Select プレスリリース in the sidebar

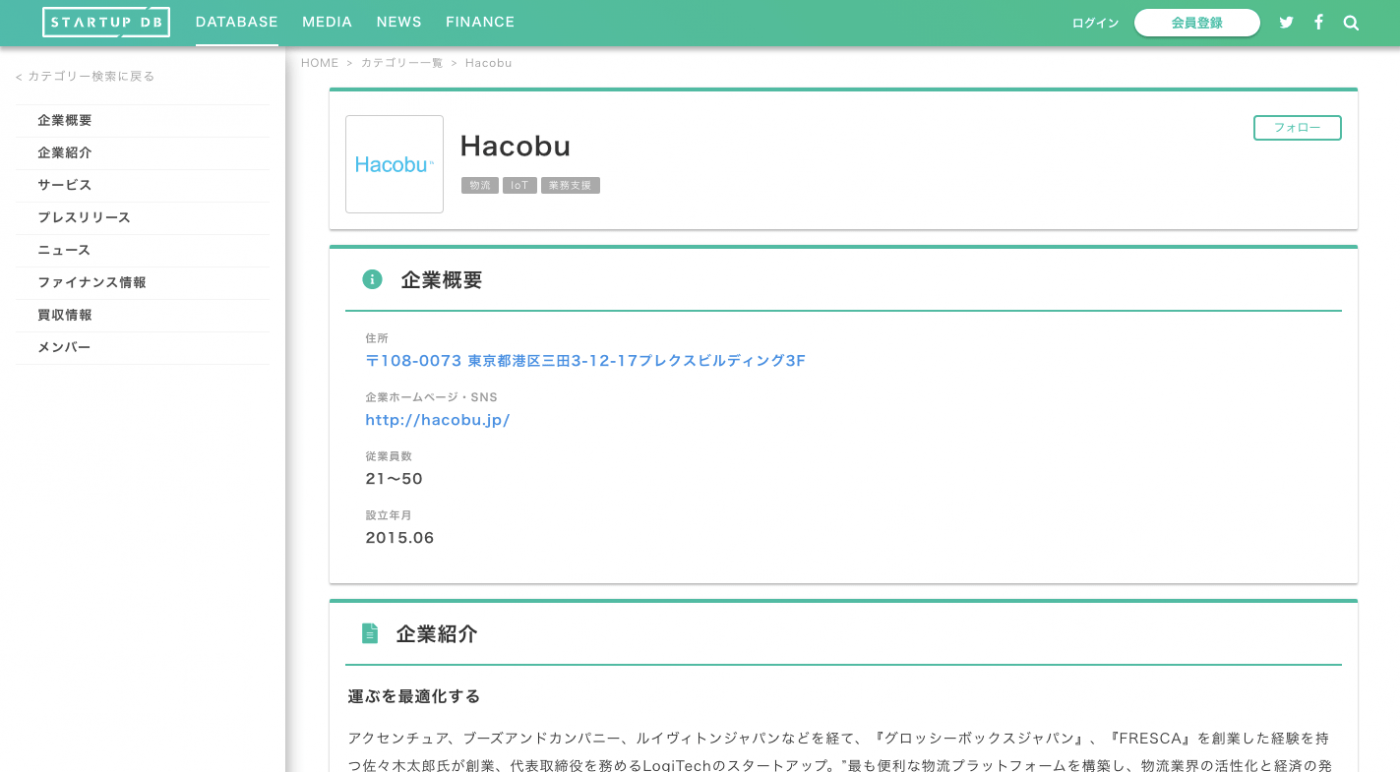(142, 218)
